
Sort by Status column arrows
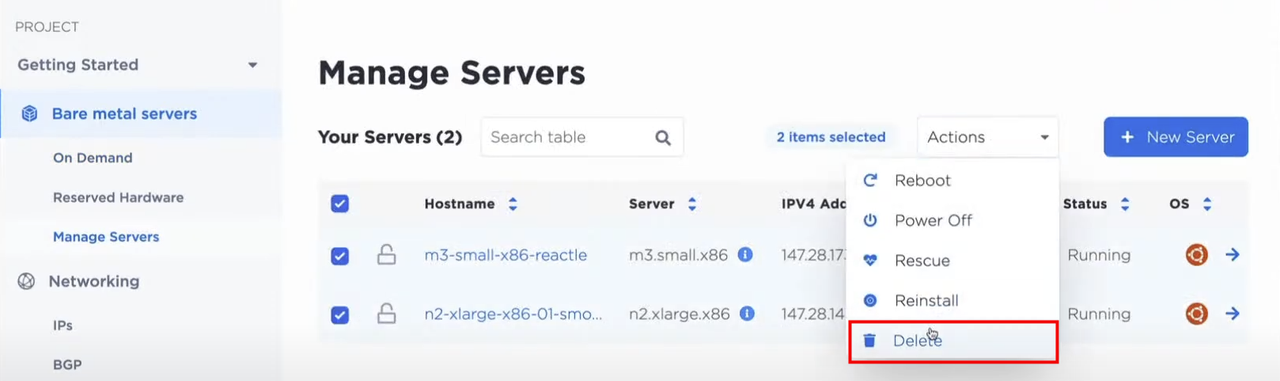point(1125,204)
